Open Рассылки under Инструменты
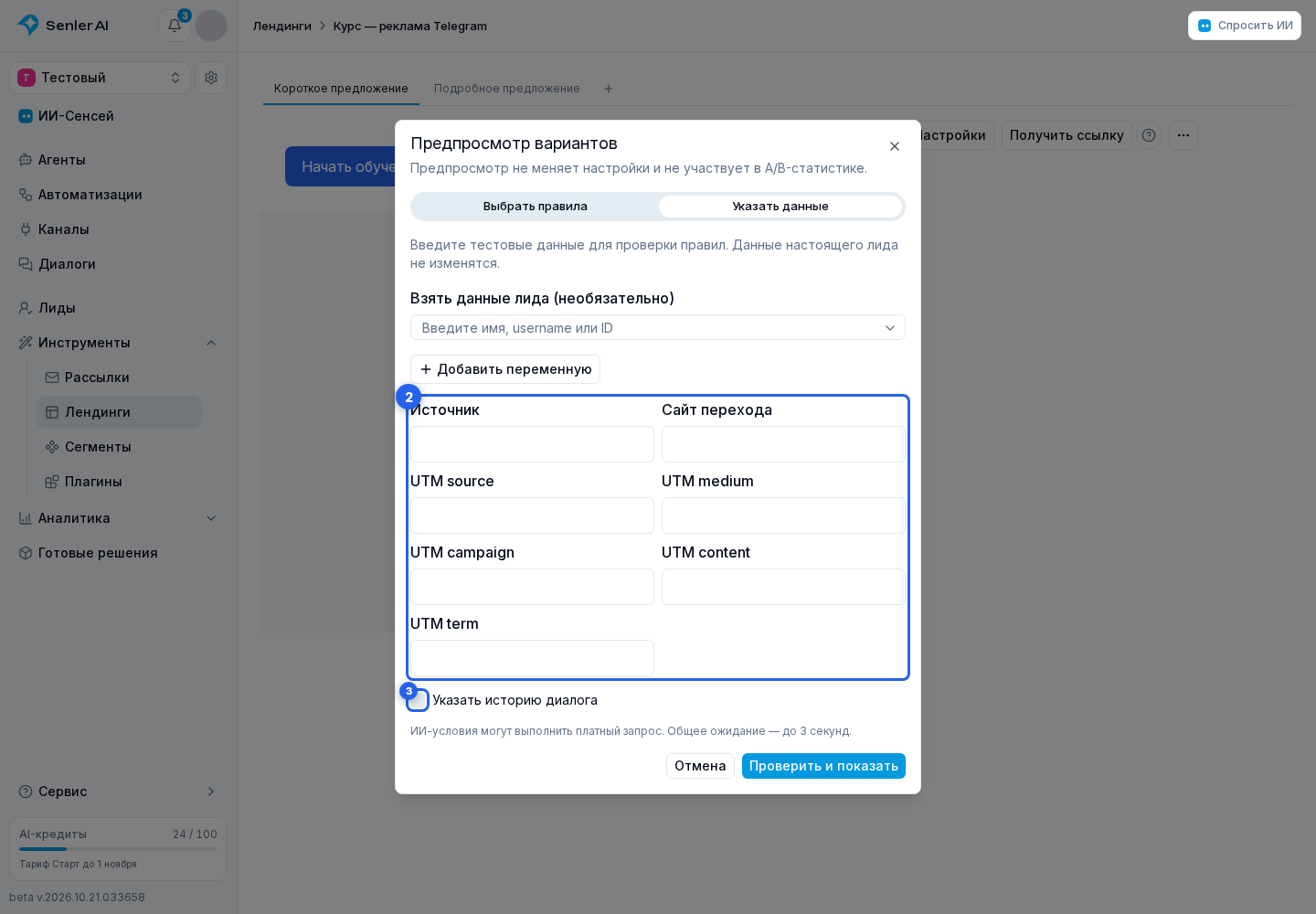 119,377
